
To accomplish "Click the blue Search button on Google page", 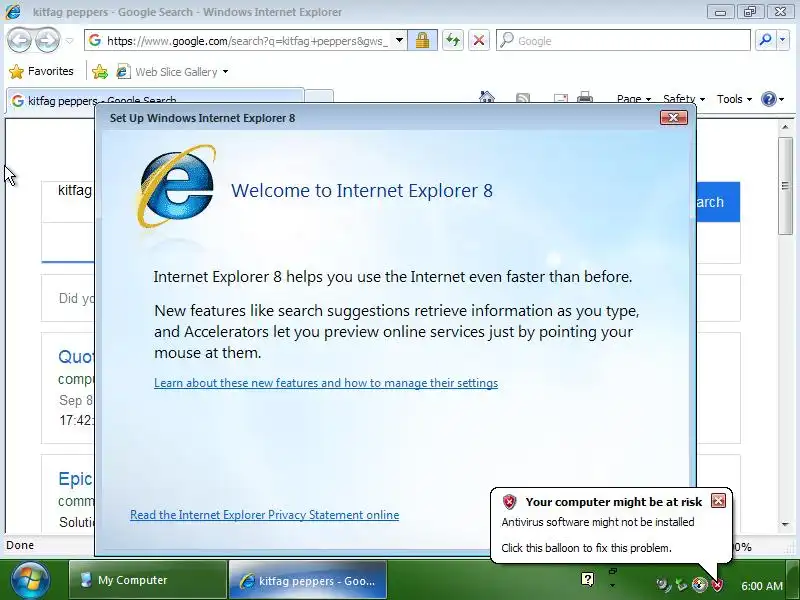I will (718, 202).
